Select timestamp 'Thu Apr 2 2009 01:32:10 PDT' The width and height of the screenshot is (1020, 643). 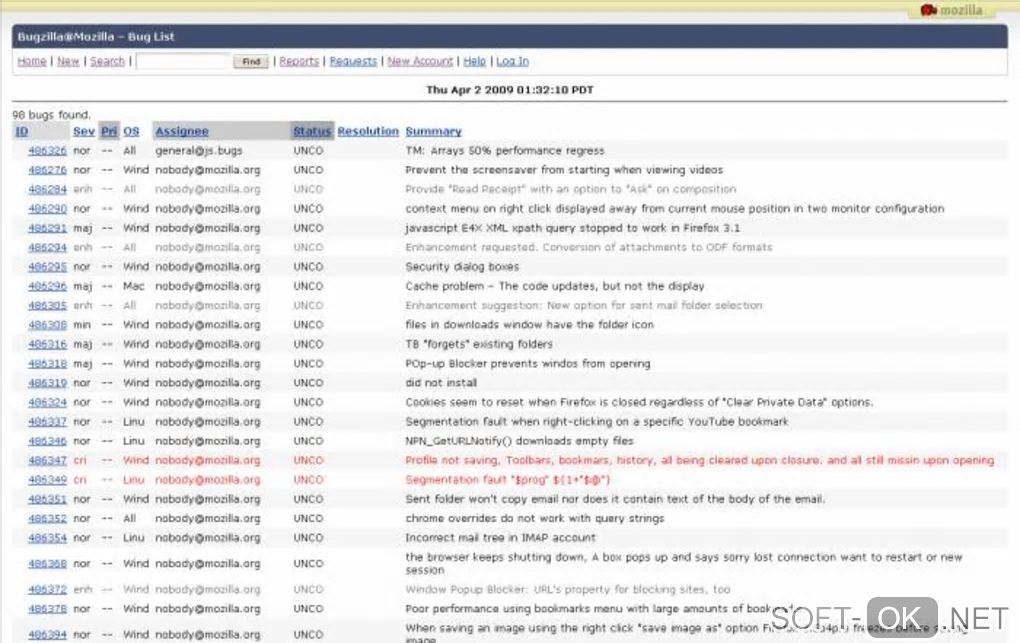[x=510, y=90]
